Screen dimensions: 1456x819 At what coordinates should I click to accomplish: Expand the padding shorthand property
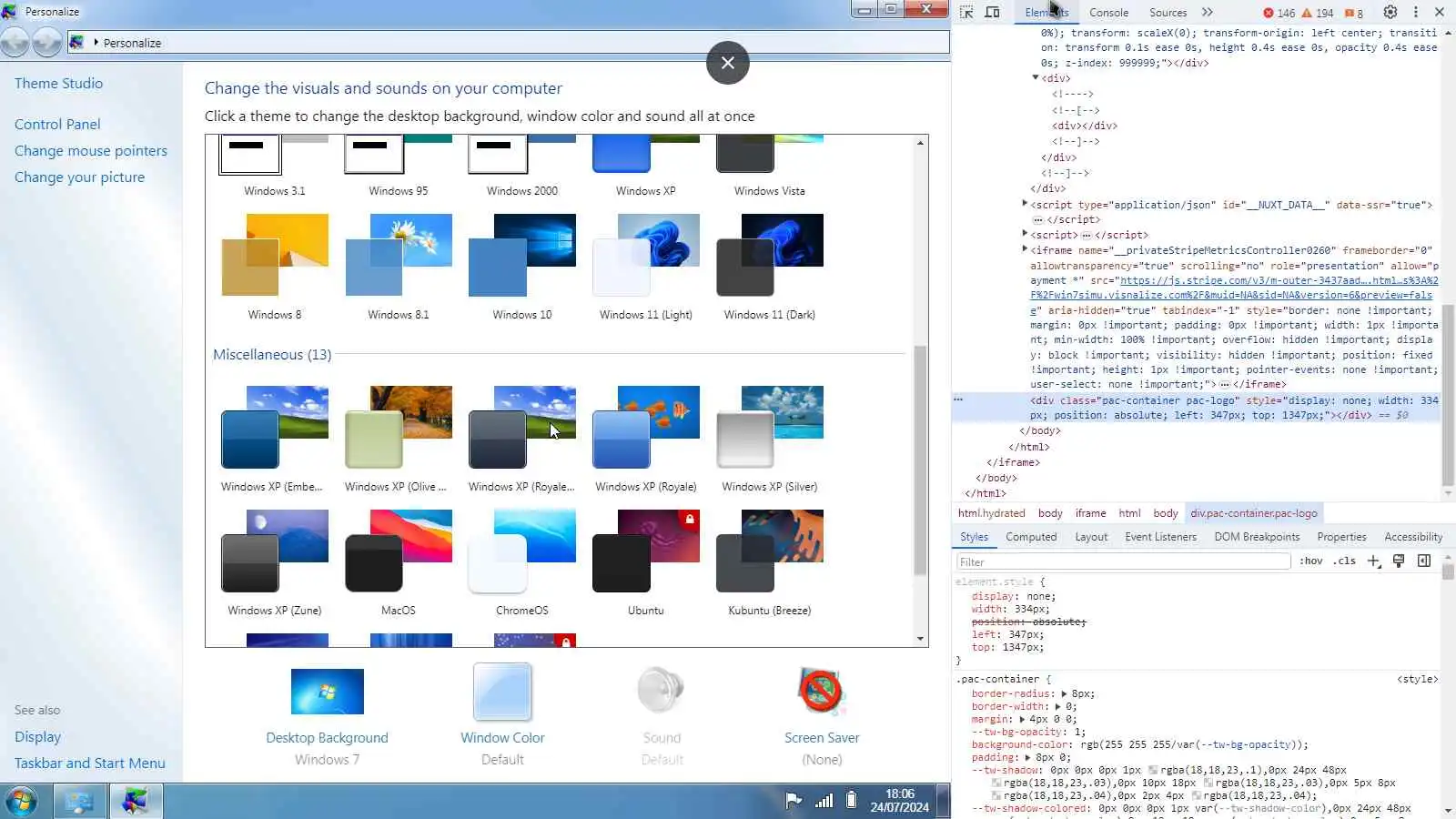tap(1027, 757)
